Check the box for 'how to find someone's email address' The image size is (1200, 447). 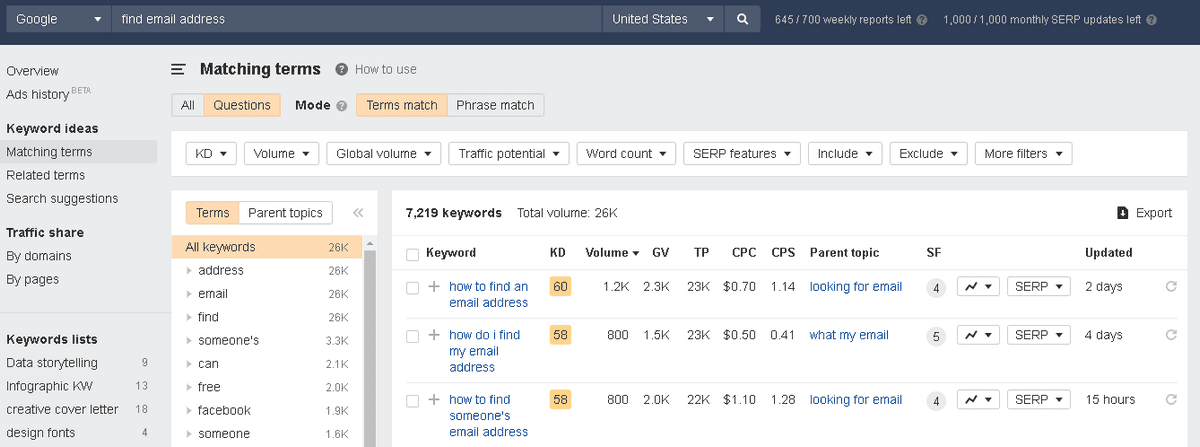(x=412, y=400)
